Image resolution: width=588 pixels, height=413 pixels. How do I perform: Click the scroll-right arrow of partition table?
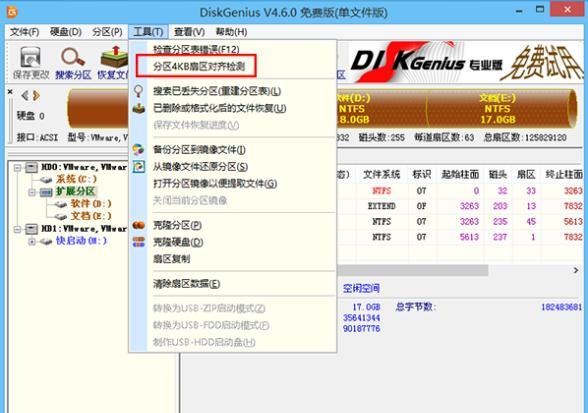click(x=576, y=270)
